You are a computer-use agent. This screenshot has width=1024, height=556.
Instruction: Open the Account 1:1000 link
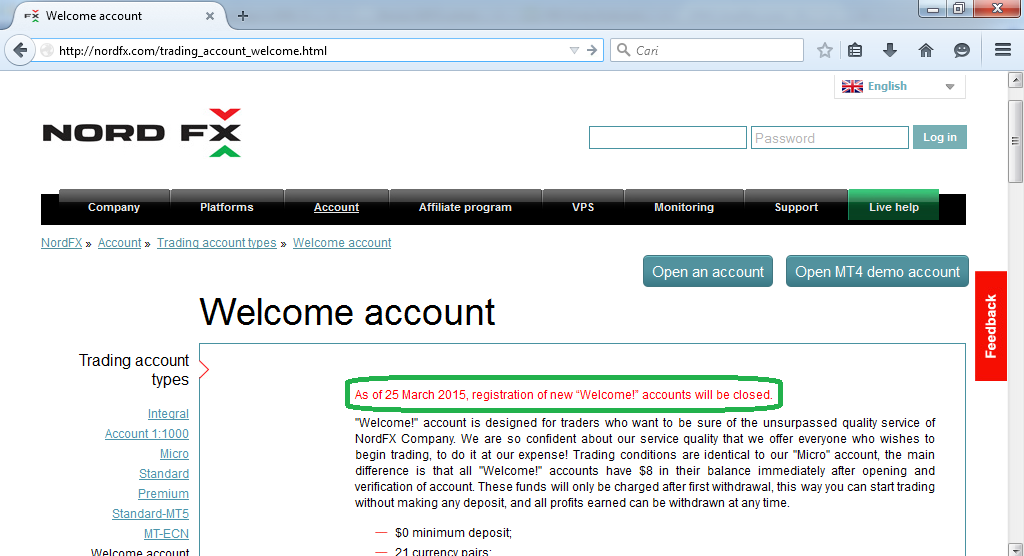click(146, 434)
